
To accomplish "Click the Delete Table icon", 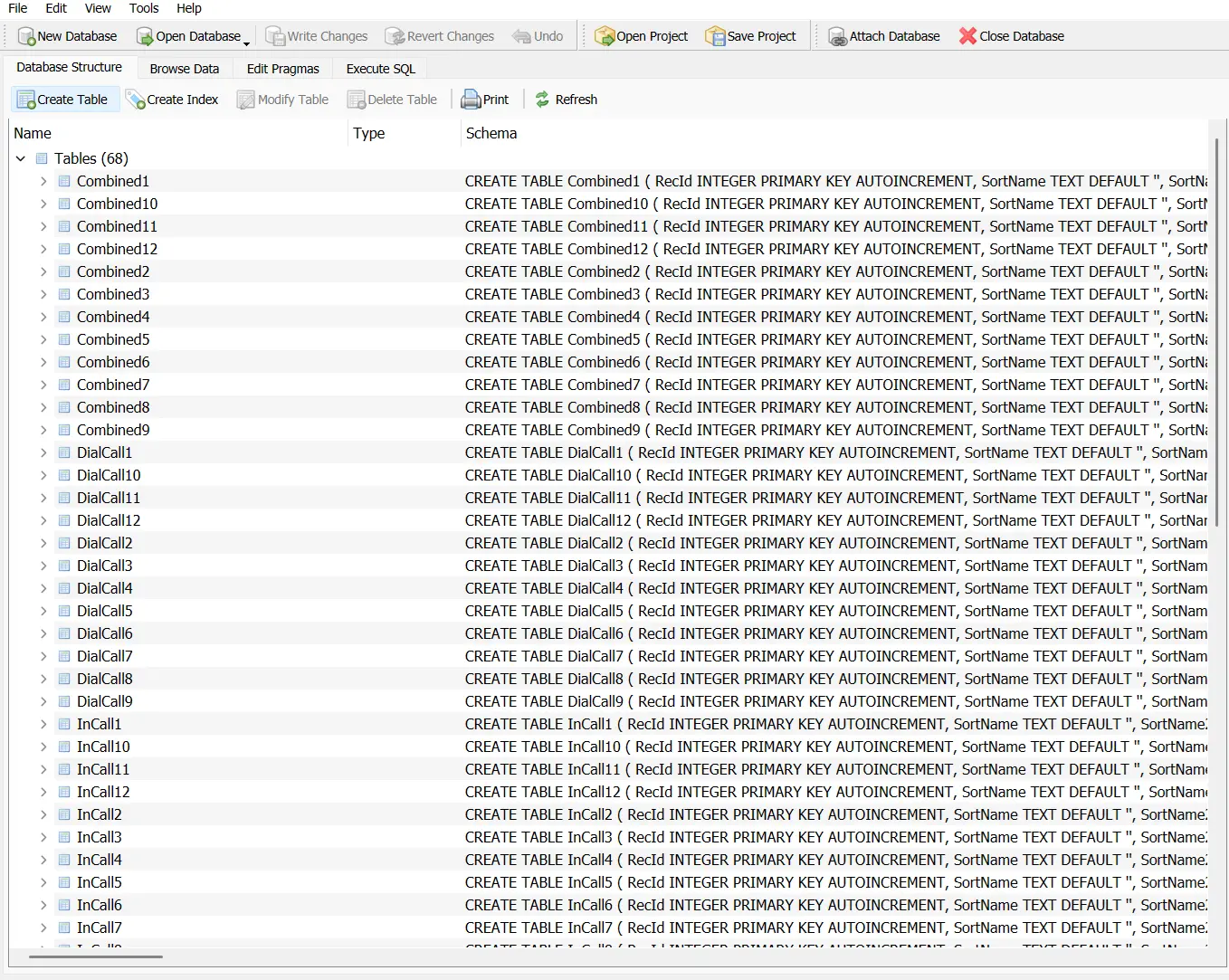I will 357,100.
